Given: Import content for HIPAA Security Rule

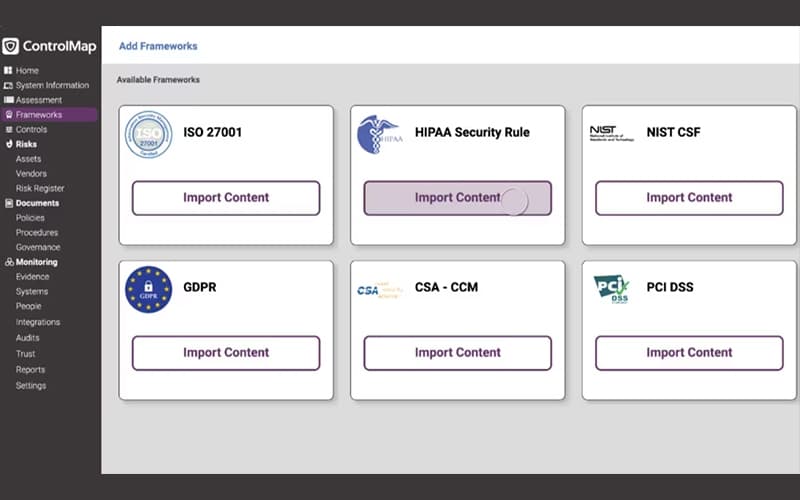Looking at the screenshot, I should pos(458,198).
